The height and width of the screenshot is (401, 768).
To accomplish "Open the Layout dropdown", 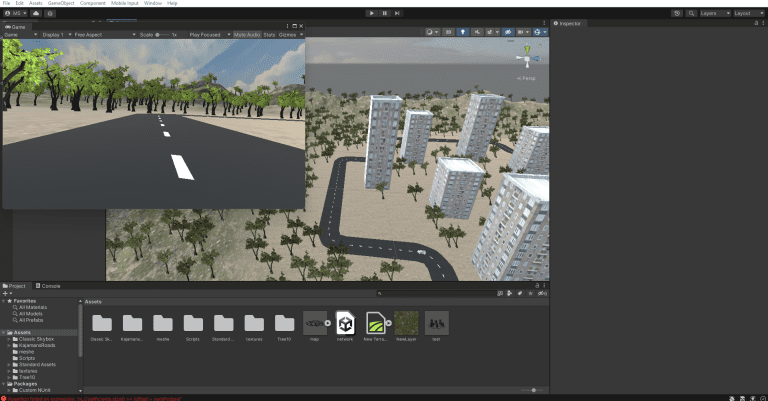I will pos(746,13).
